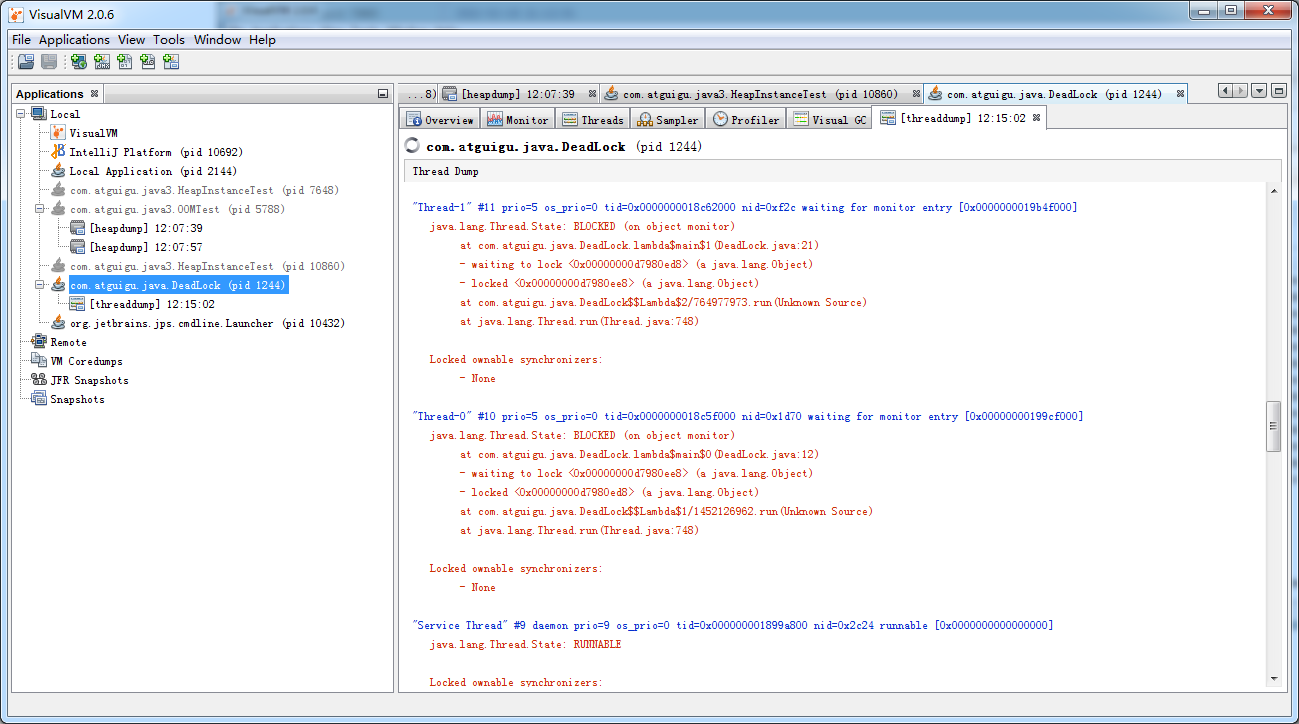Select IntelliJ Platform (pid 10692) tree item
Image resolution: width=1299 pixels, height=724 pixels.
[156, 152]
